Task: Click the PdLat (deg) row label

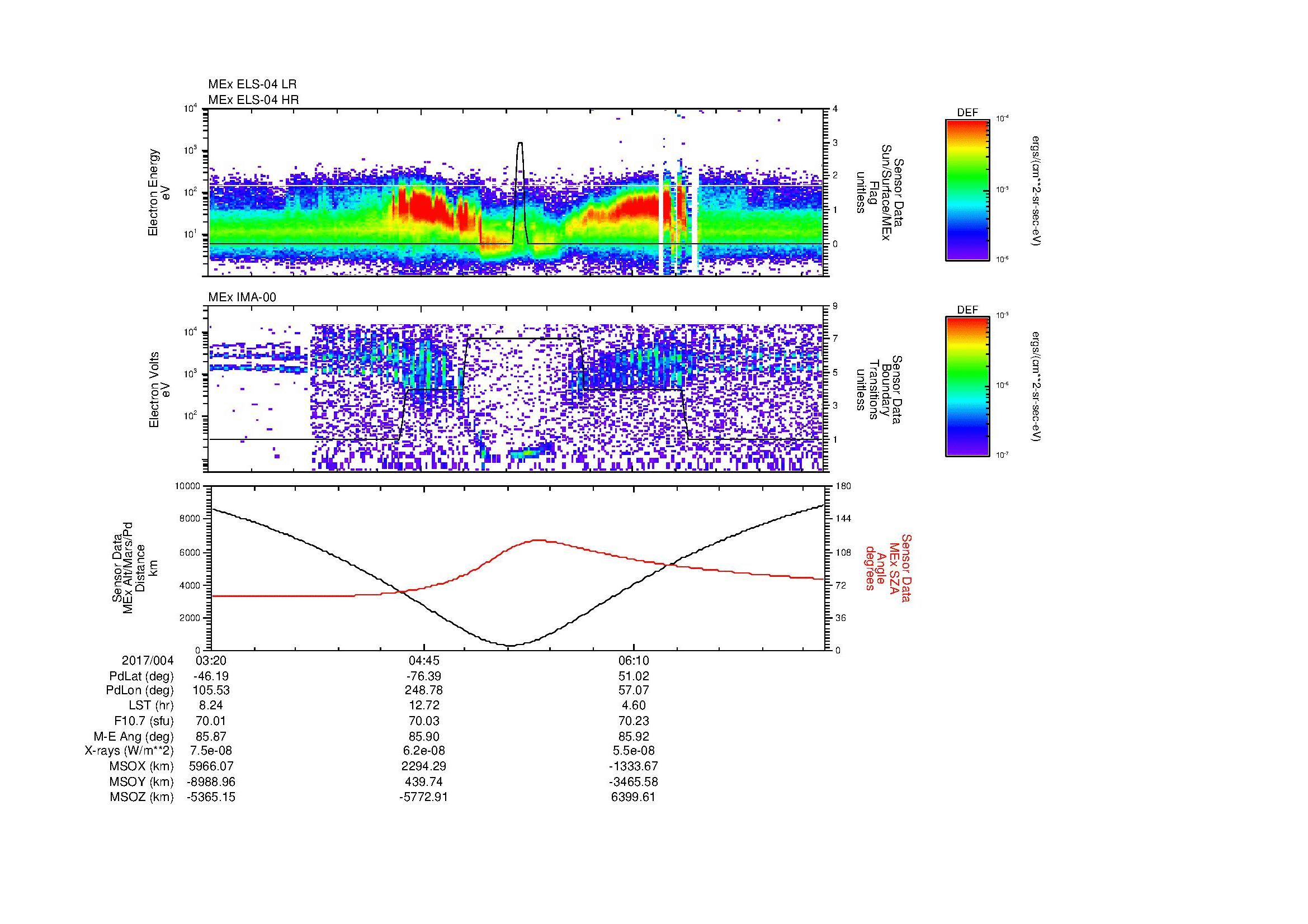Action: 141,676
